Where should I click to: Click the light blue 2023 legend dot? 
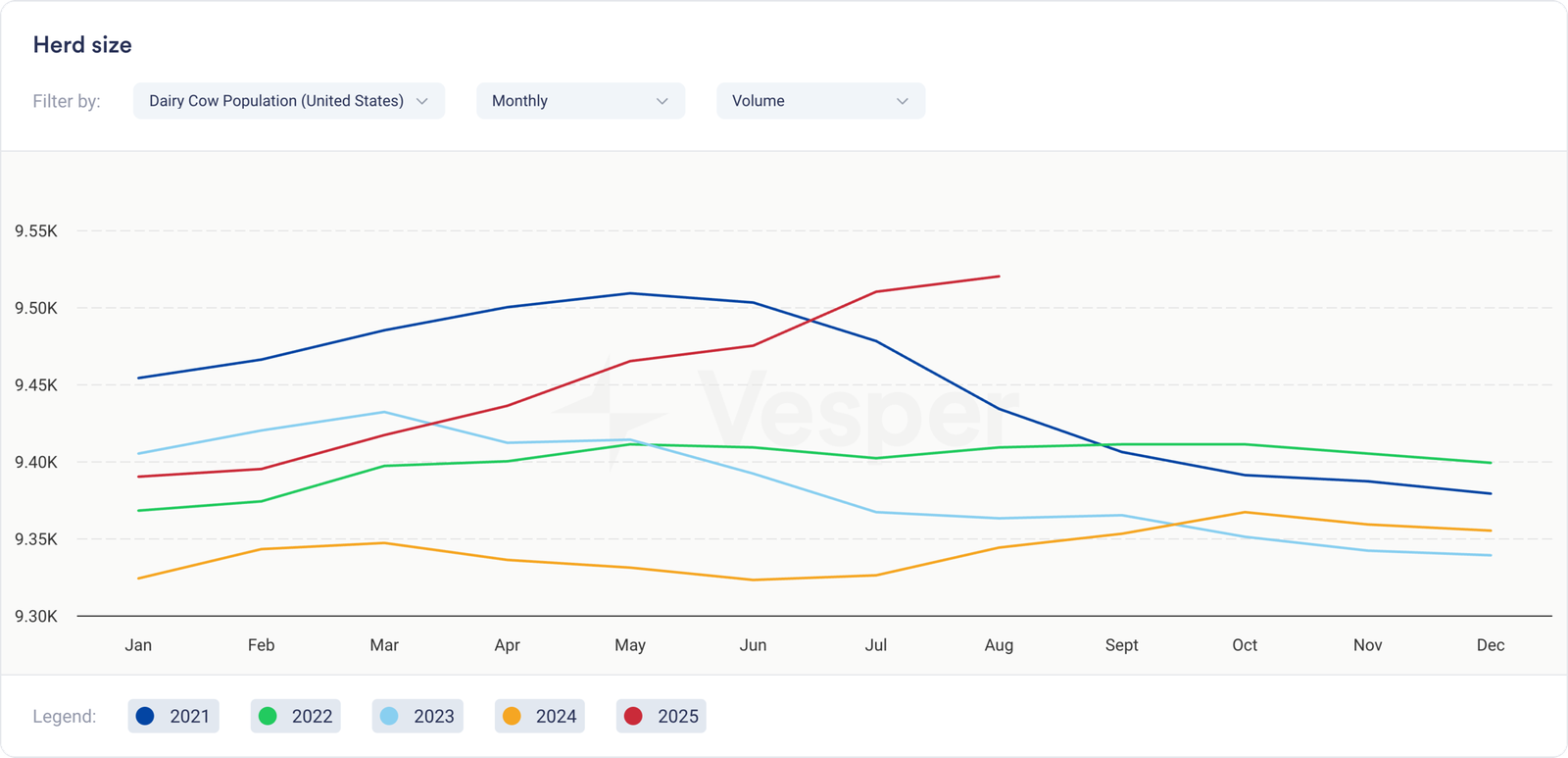[x=389, y=716]
